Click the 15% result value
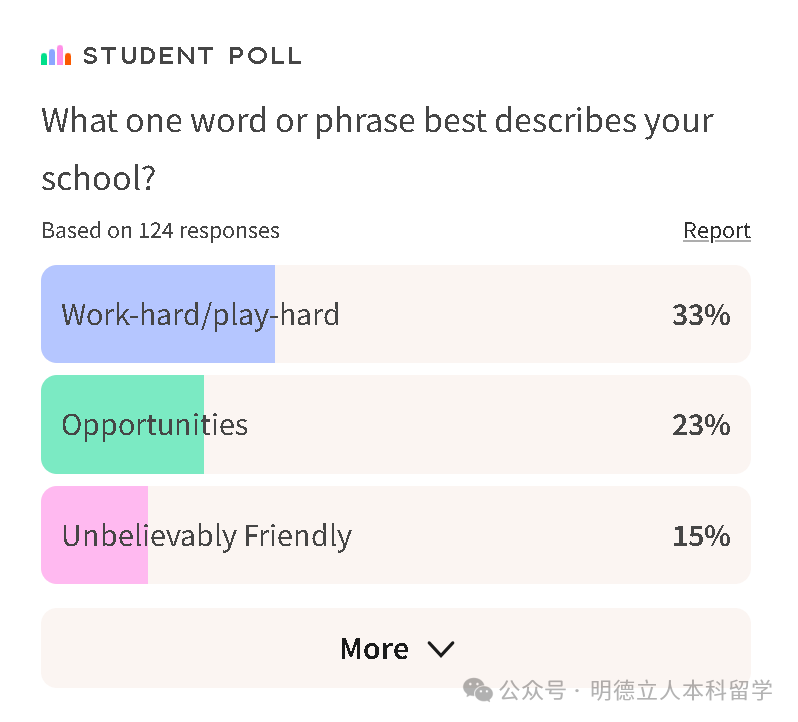 tap(701, 536)
